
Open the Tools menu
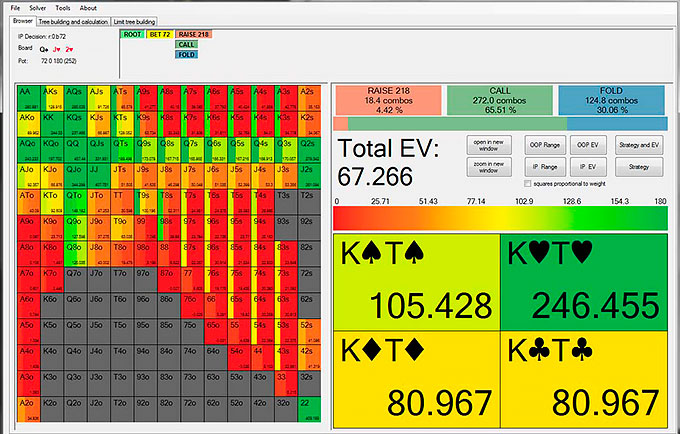(62, 7)
